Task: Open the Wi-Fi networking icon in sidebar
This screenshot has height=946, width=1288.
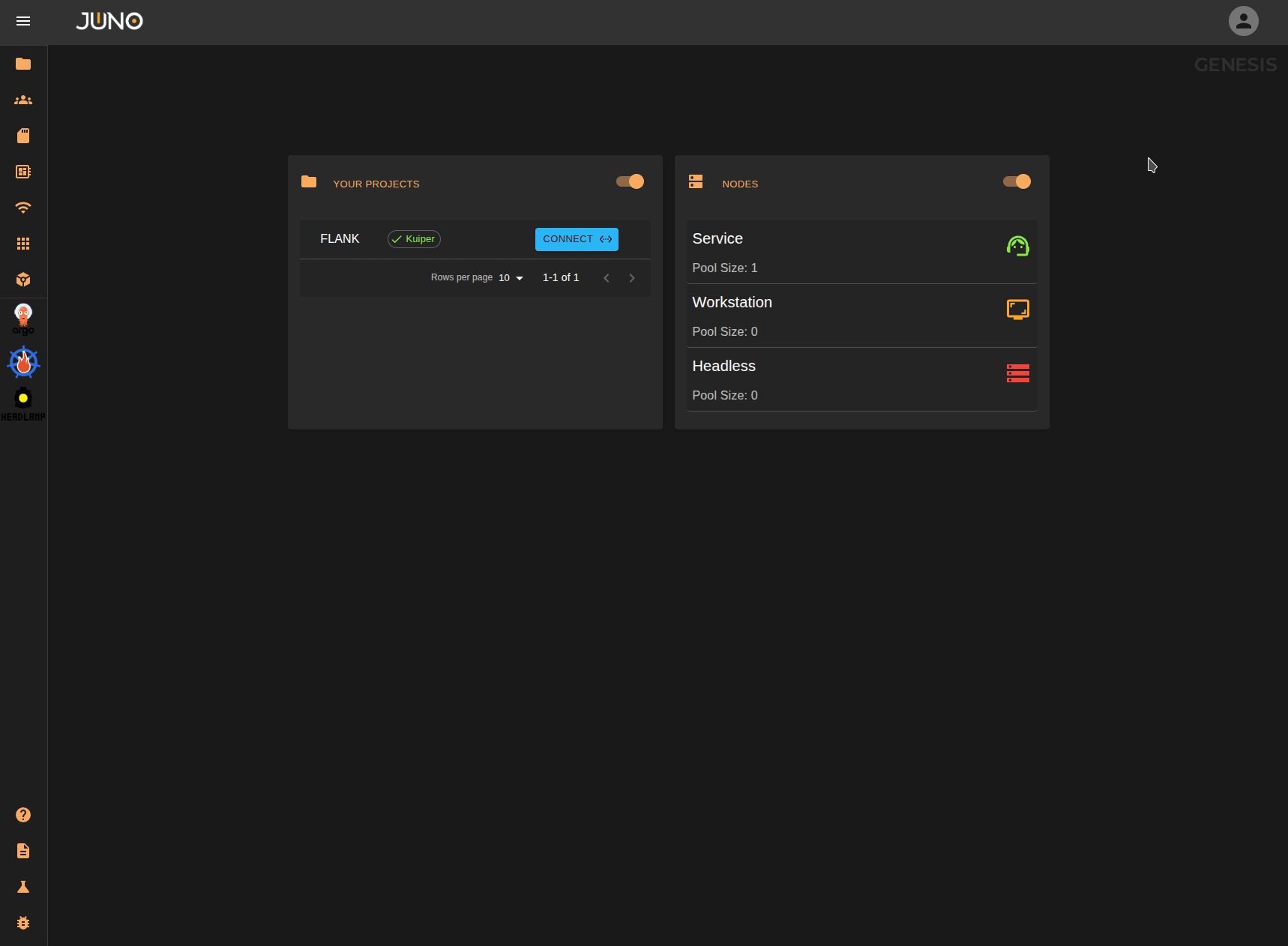Action: point(23,208)
